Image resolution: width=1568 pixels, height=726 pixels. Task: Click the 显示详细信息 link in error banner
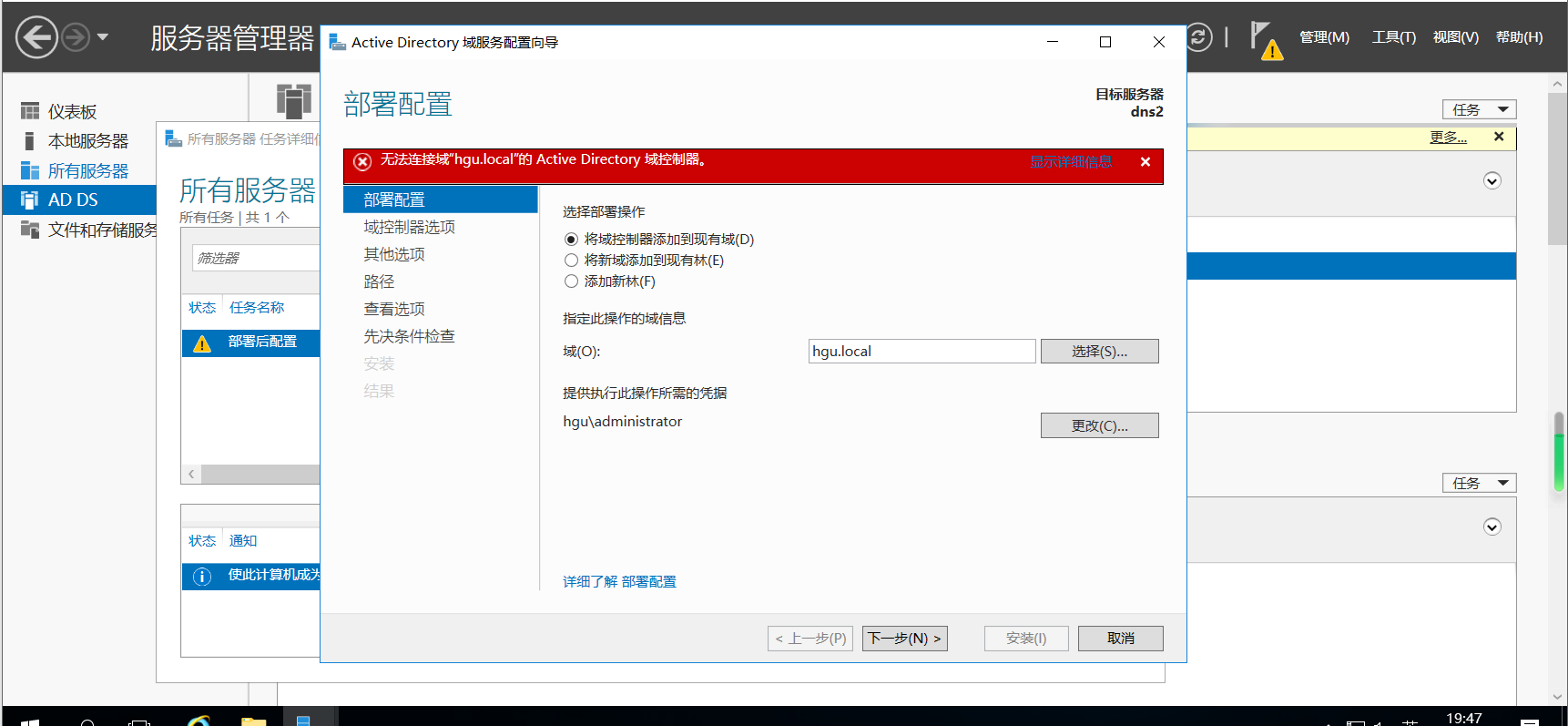[x=1071, y=162]
